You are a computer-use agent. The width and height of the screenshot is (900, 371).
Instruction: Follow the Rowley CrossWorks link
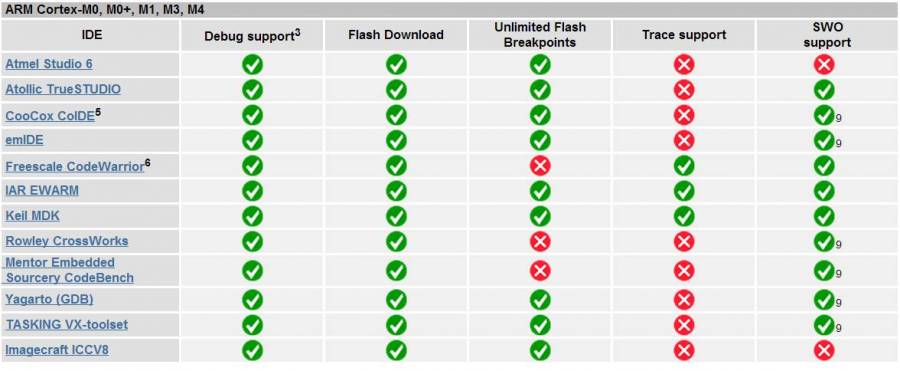click(x=67, y=241)
